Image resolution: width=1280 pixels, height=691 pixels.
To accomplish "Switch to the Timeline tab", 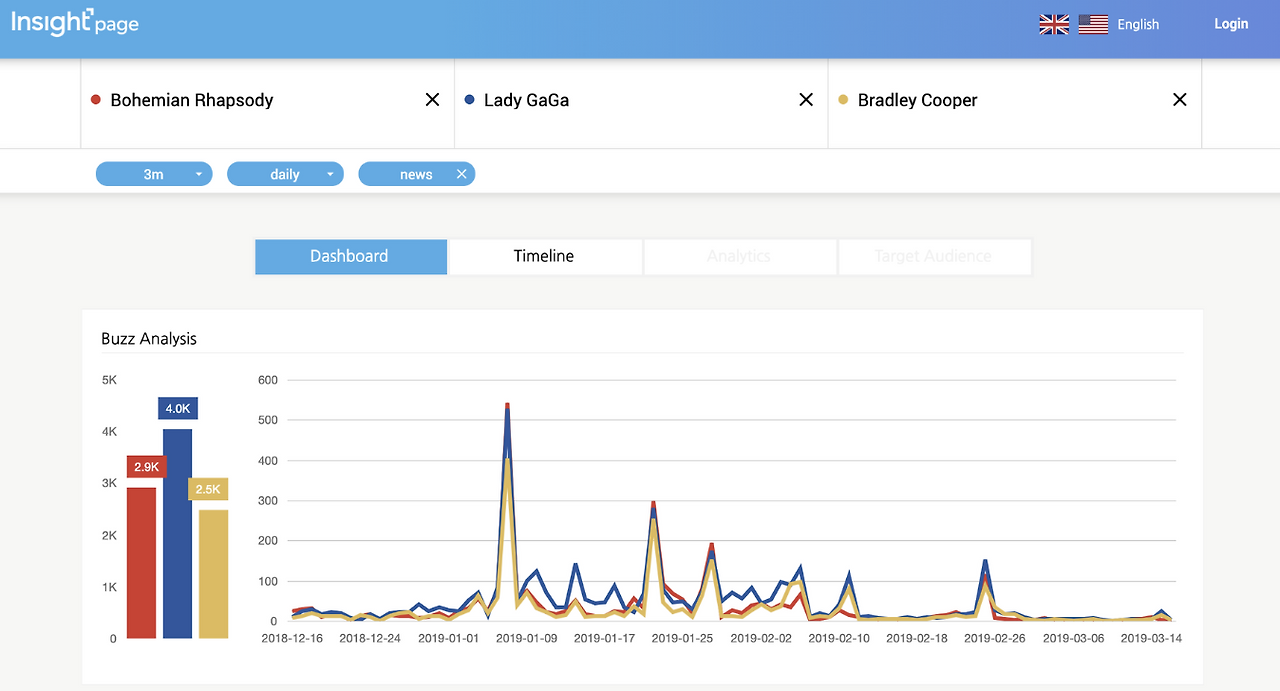I will click(x=544, y=256).
